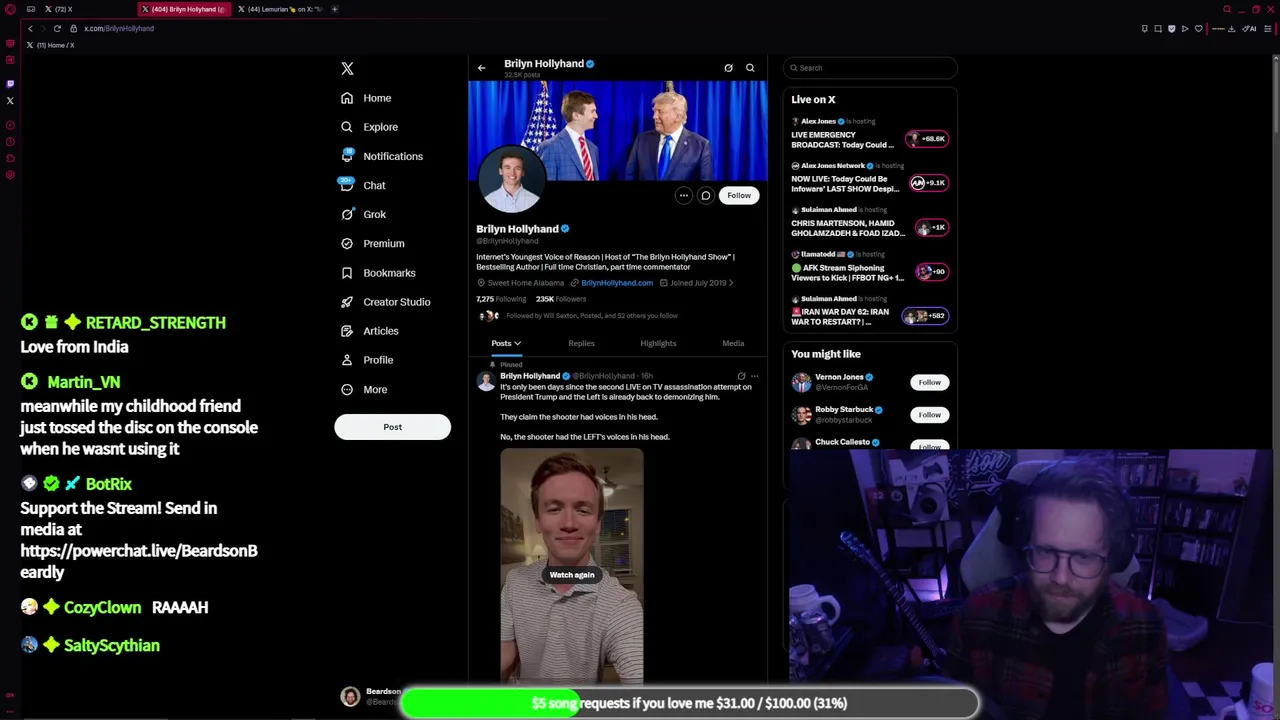Click the heart bookmark icon in the toolbar
This screenshot has height=720, width=1280.
pos(1198,29)
